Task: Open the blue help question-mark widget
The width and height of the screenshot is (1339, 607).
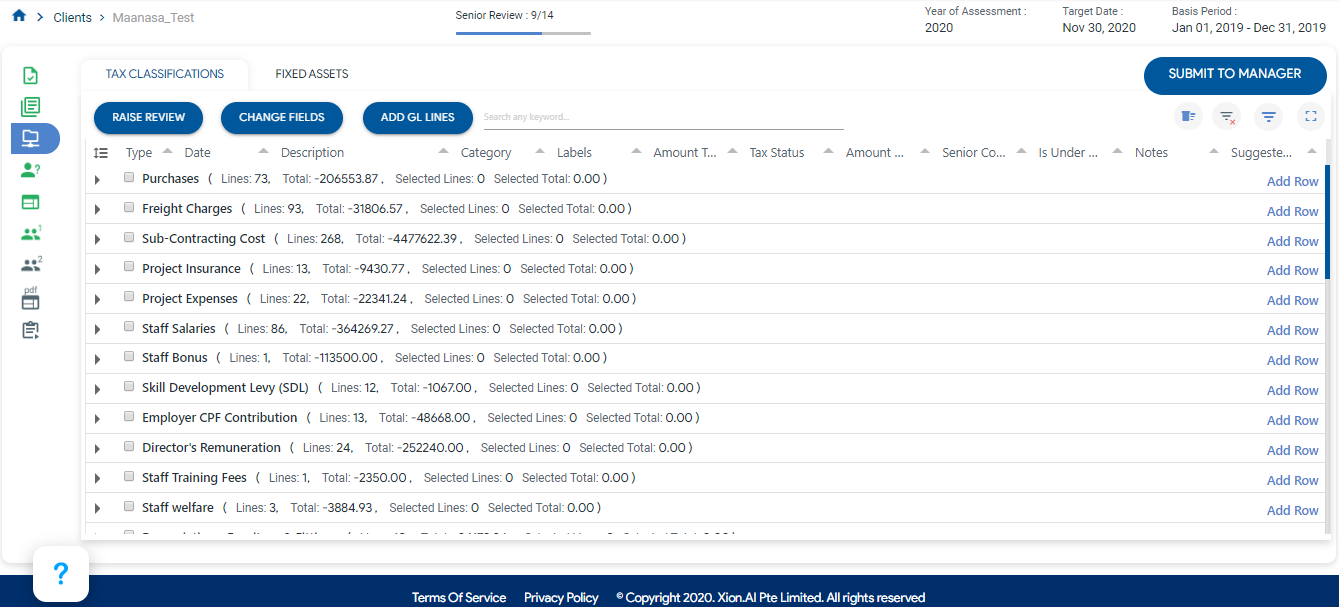Action: point(60,574)
